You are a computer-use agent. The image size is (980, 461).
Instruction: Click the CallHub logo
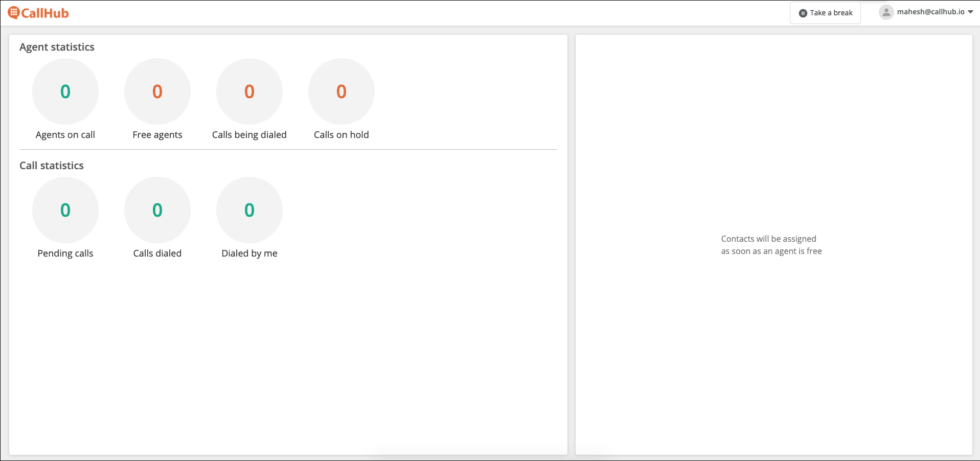pos(38,12)
